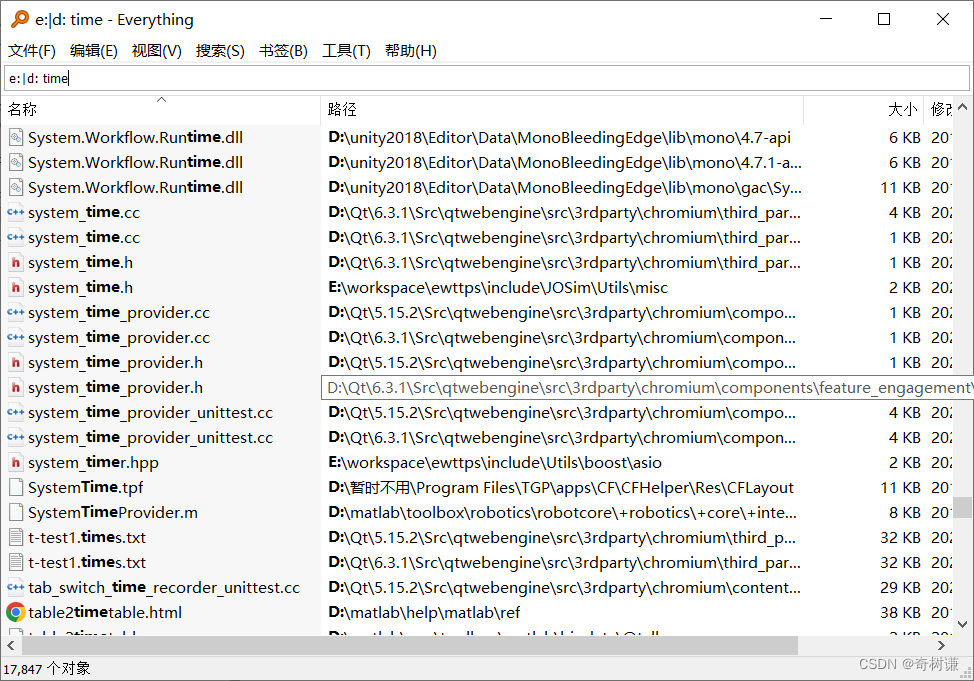Click the C++ icon of system_time_provider_unittest.cc under Qt\6.3.1
974x681 pixels.
click(16, 437)
